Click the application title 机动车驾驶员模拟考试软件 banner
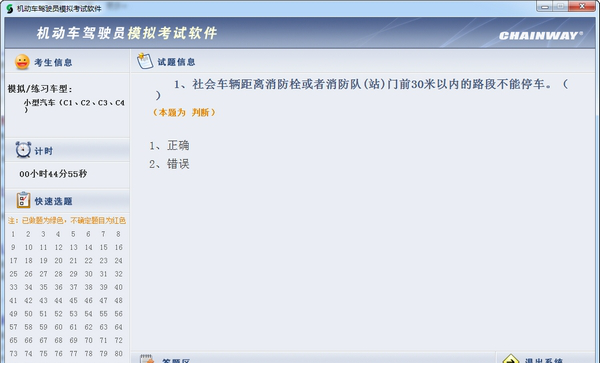 (127, 33)
